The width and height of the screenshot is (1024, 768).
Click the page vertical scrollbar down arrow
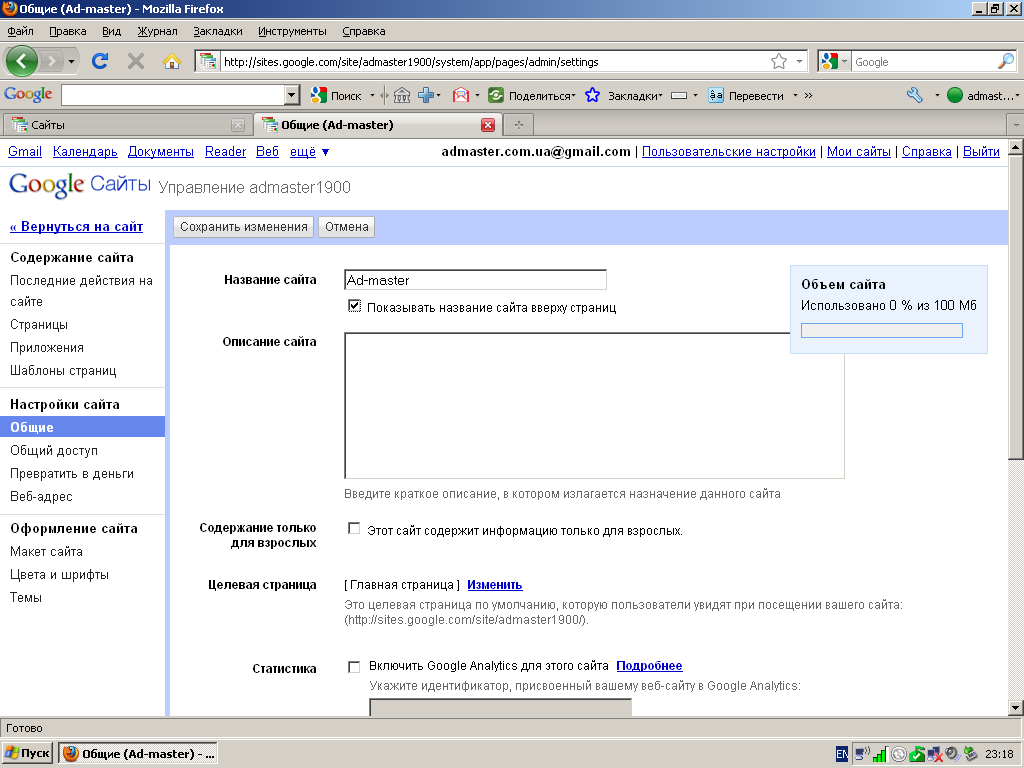[x=1016, y=707]
